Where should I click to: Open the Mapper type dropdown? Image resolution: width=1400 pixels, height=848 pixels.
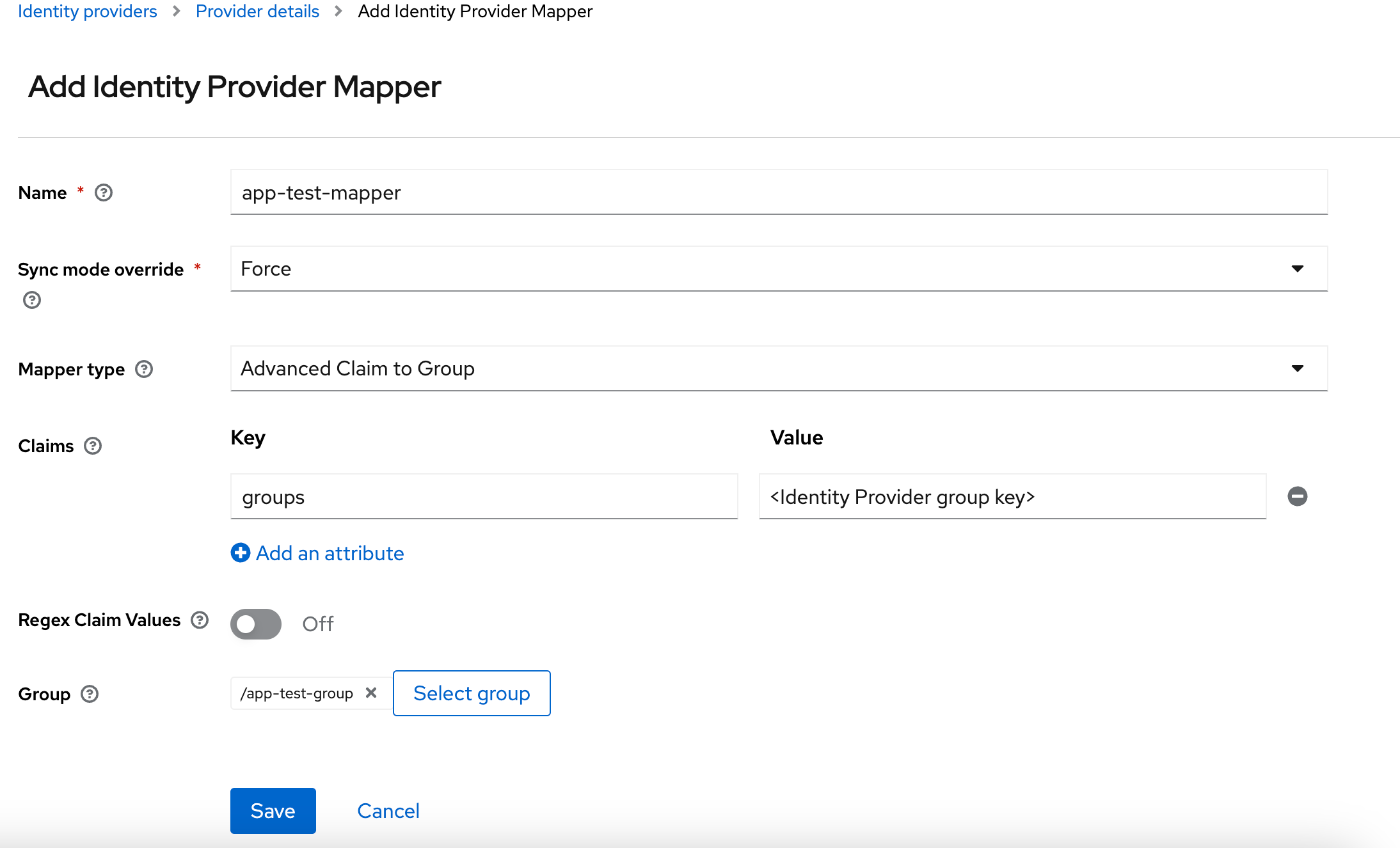coord(1298,368)
